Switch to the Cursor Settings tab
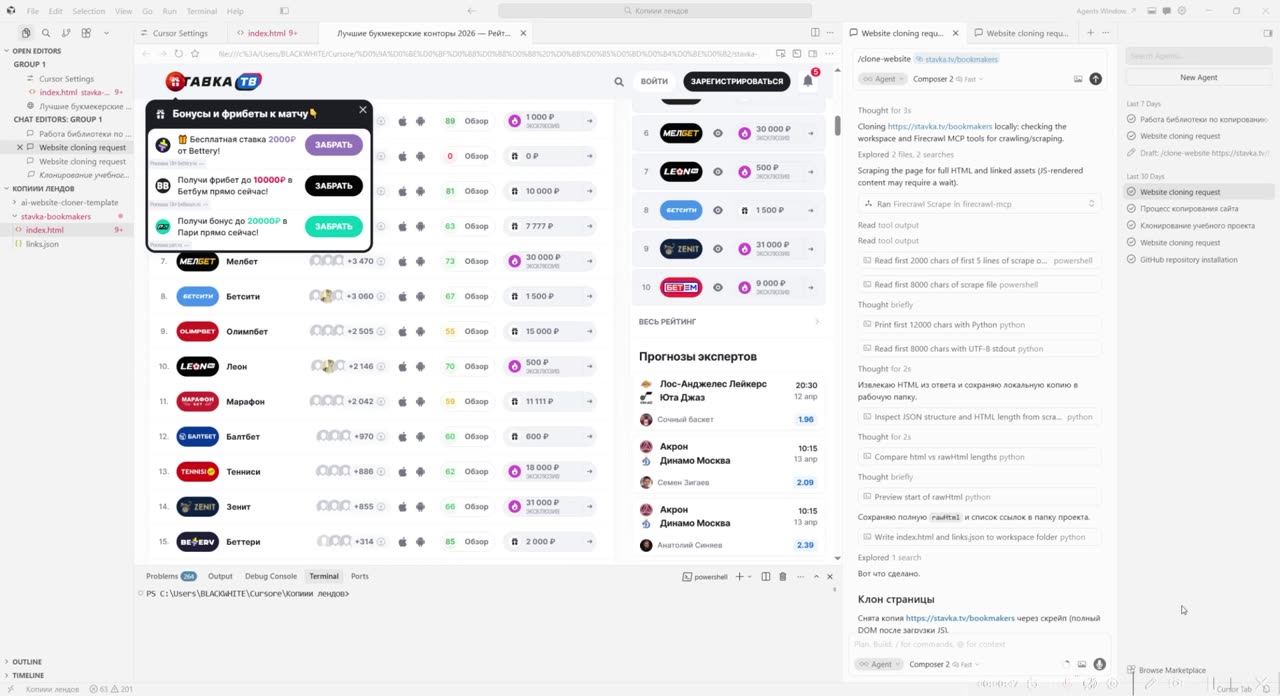 click(x=180, y=33)
